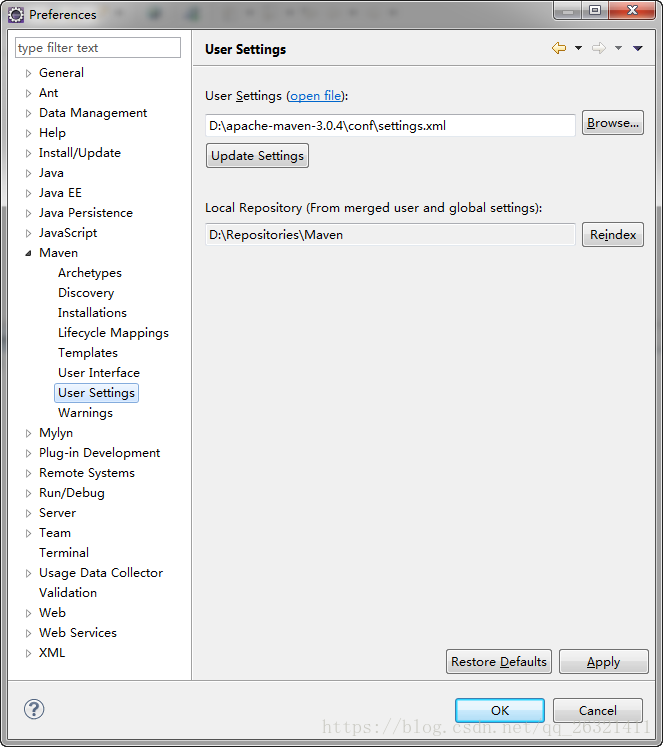
Task: Expand the Server node
Action: click(28, 514)
